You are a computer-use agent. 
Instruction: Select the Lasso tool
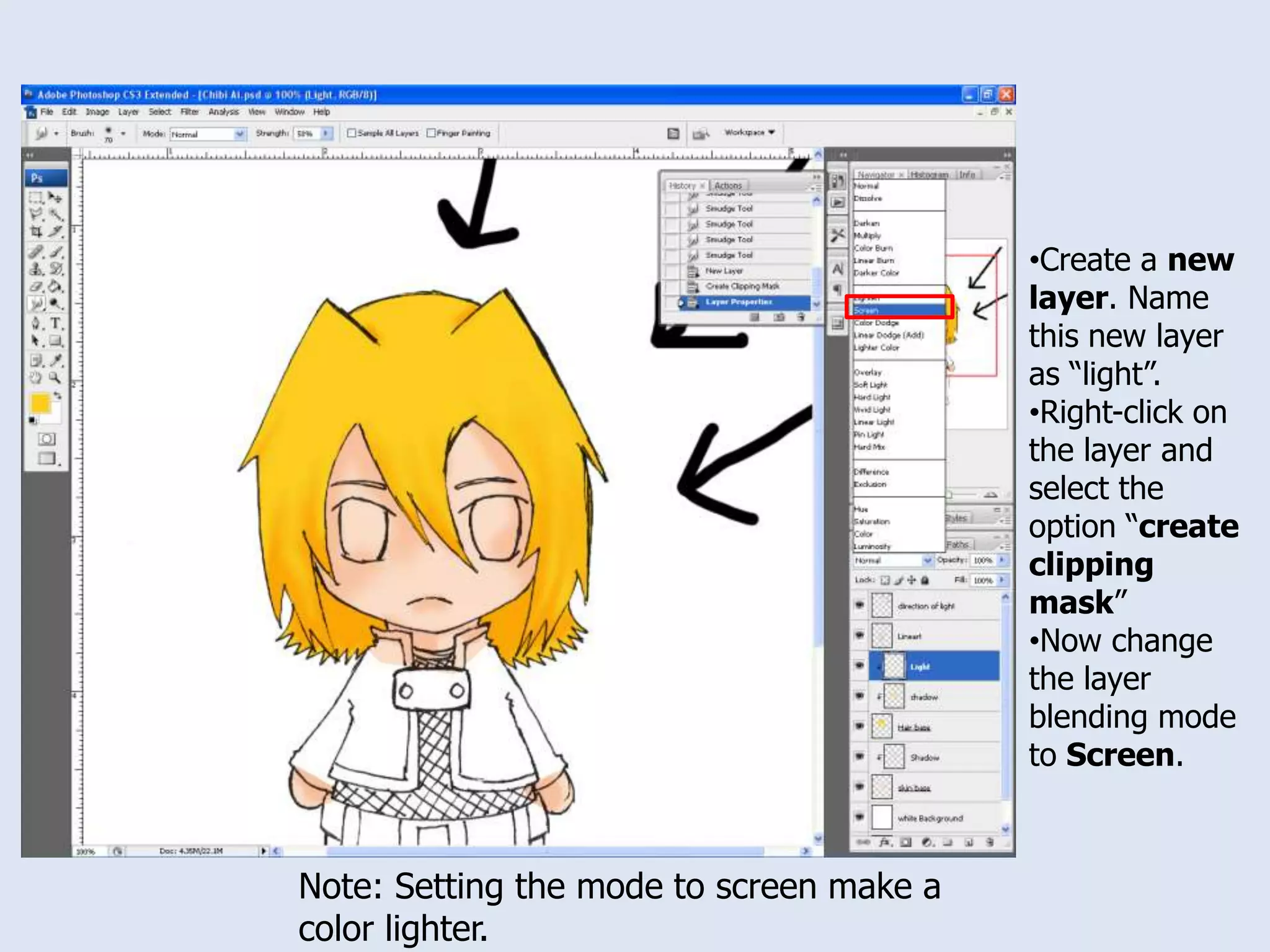tap(36, 214)
